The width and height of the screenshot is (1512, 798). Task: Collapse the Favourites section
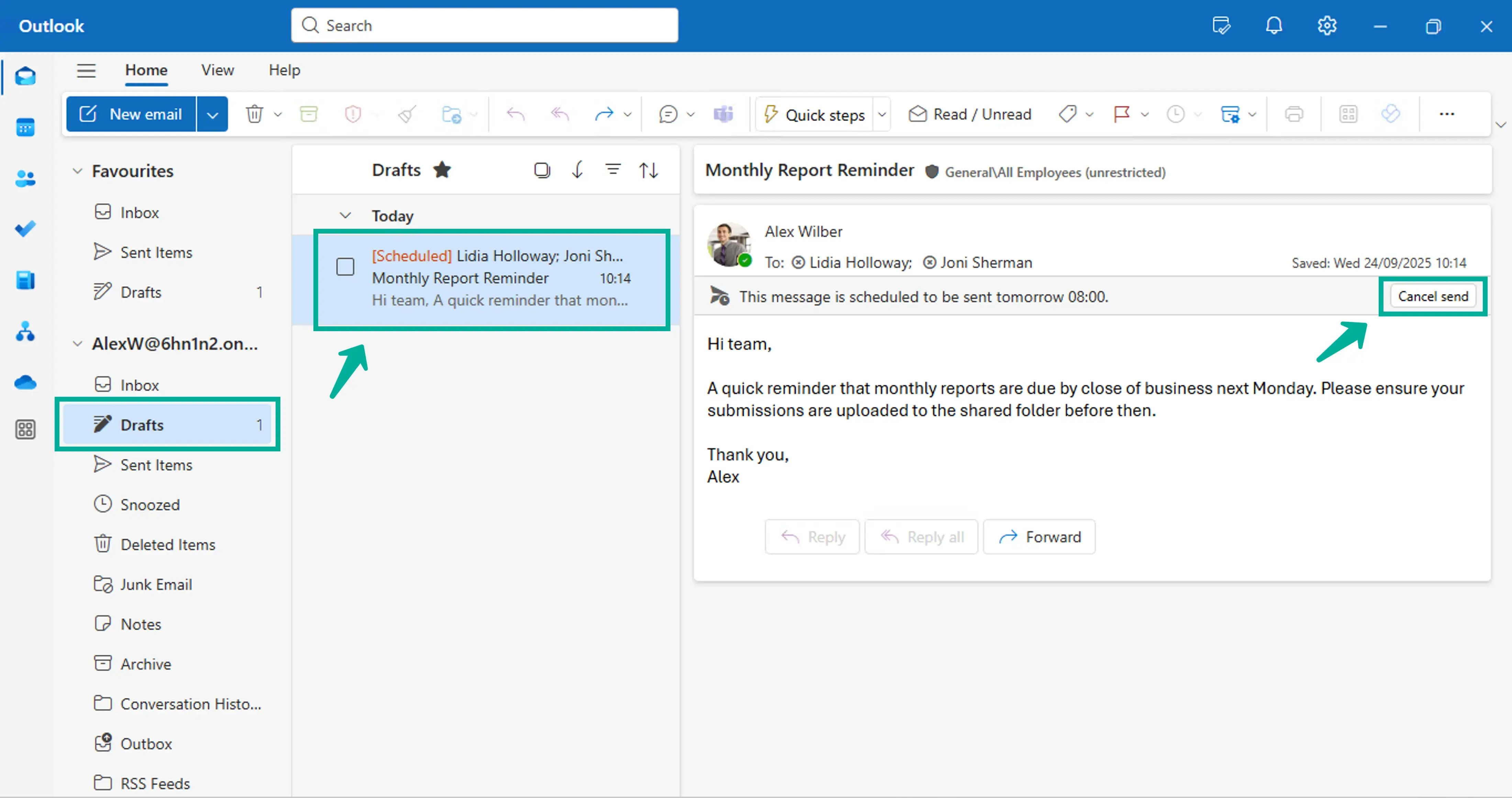point(77,171)
